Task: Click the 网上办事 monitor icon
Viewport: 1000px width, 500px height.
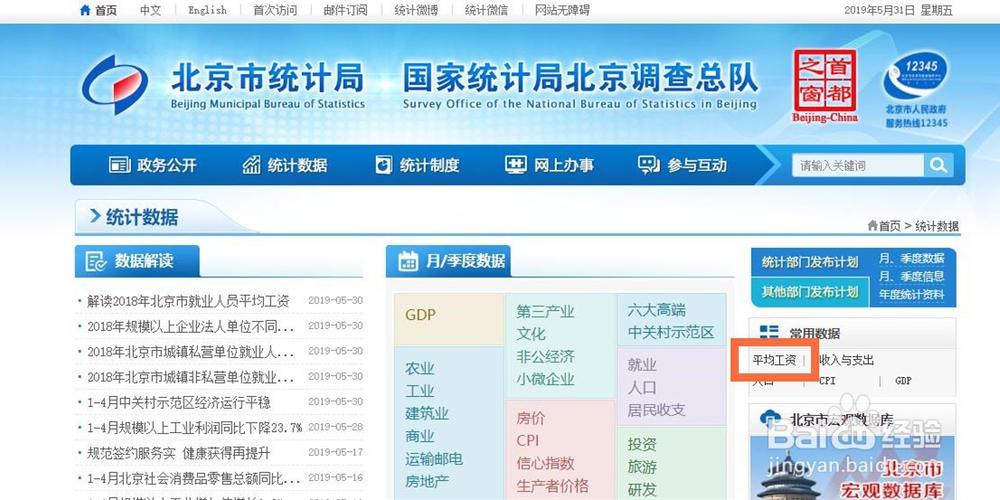Action: pos(516,165)
